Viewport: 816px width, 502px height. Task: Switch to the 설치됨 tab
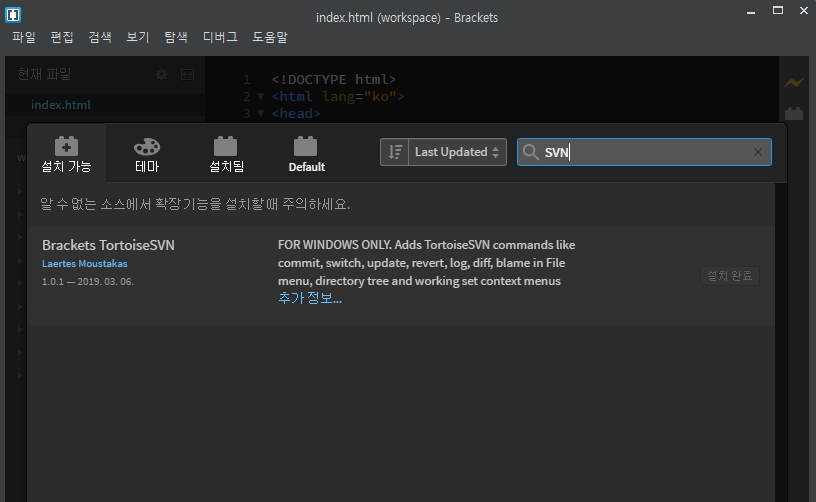(226, 153)
